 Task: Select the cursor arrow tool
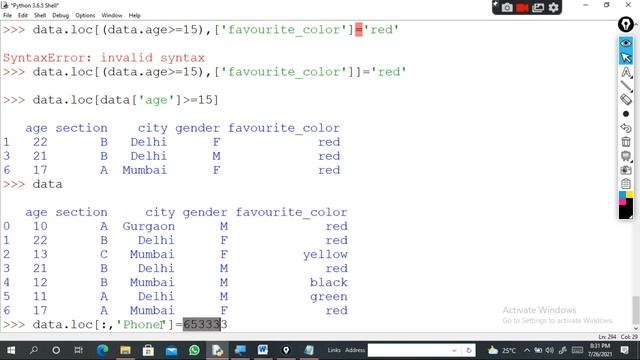tap(626, 58)
